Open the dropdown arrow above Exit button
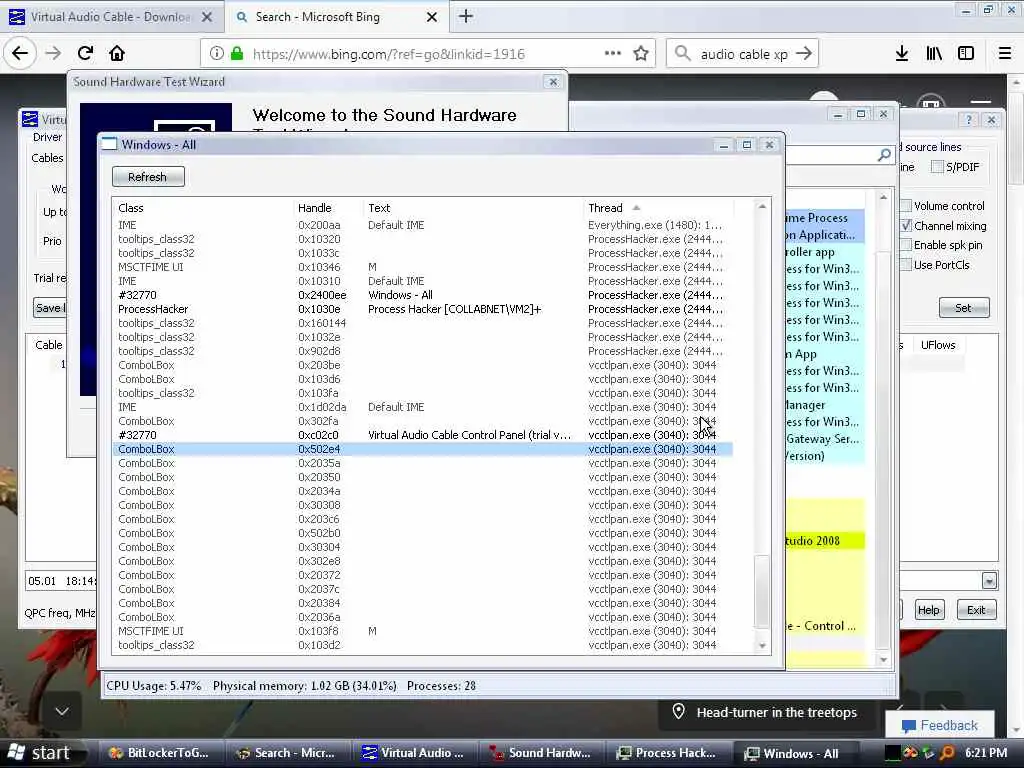The width and height of the screenshot is (1024, 768). (989, 580)
